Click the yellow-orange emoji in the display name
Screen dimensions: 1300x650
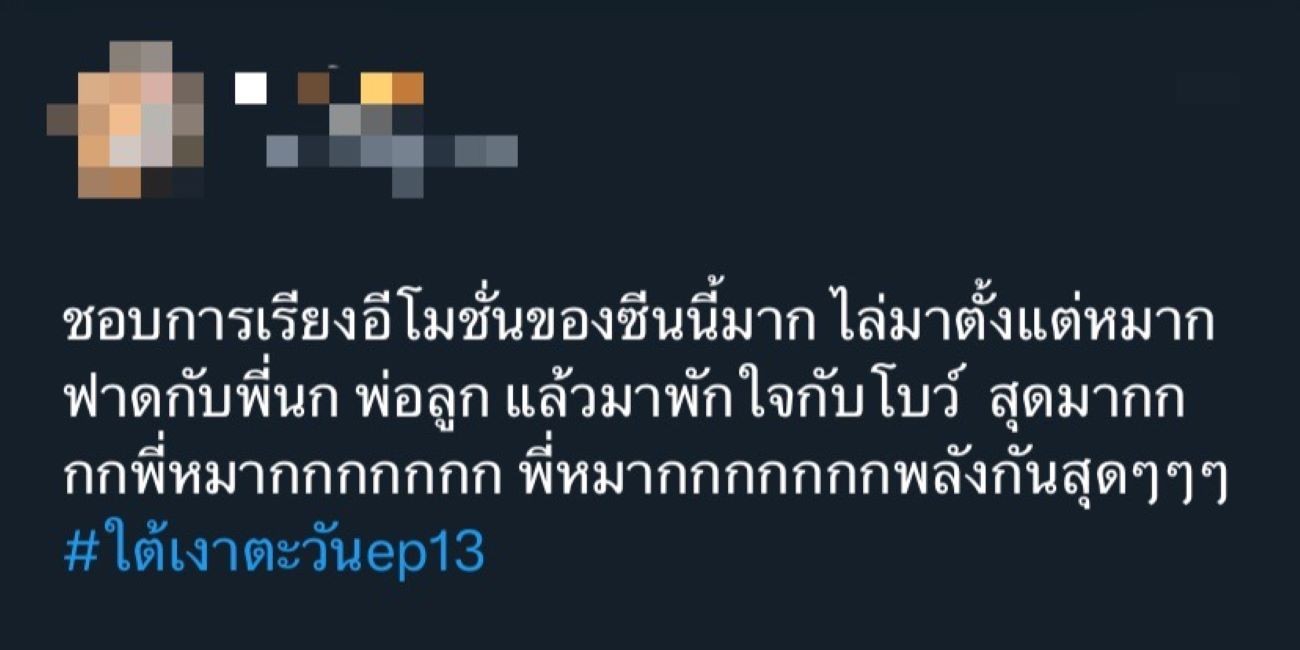pos(392,89)
